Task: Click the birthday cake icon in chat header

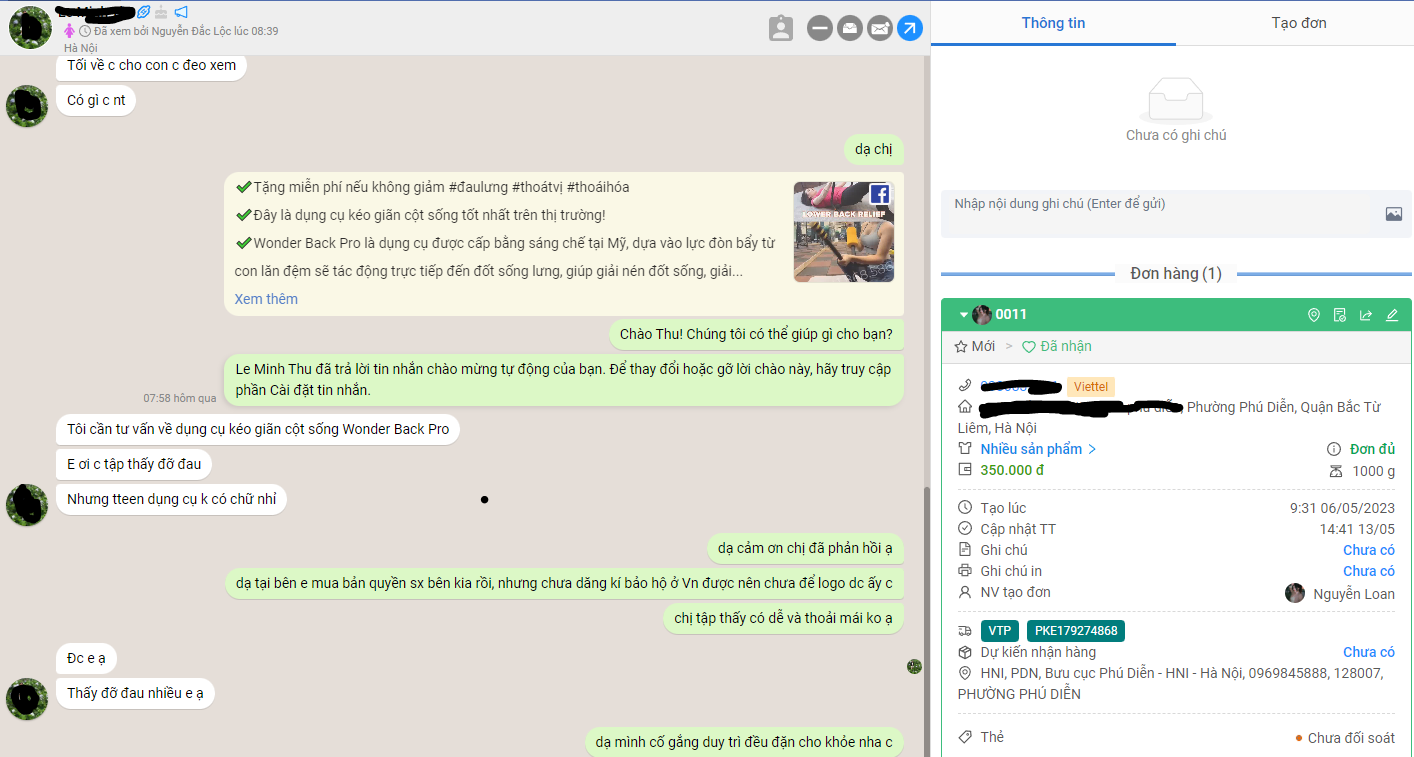Action: 161,12
